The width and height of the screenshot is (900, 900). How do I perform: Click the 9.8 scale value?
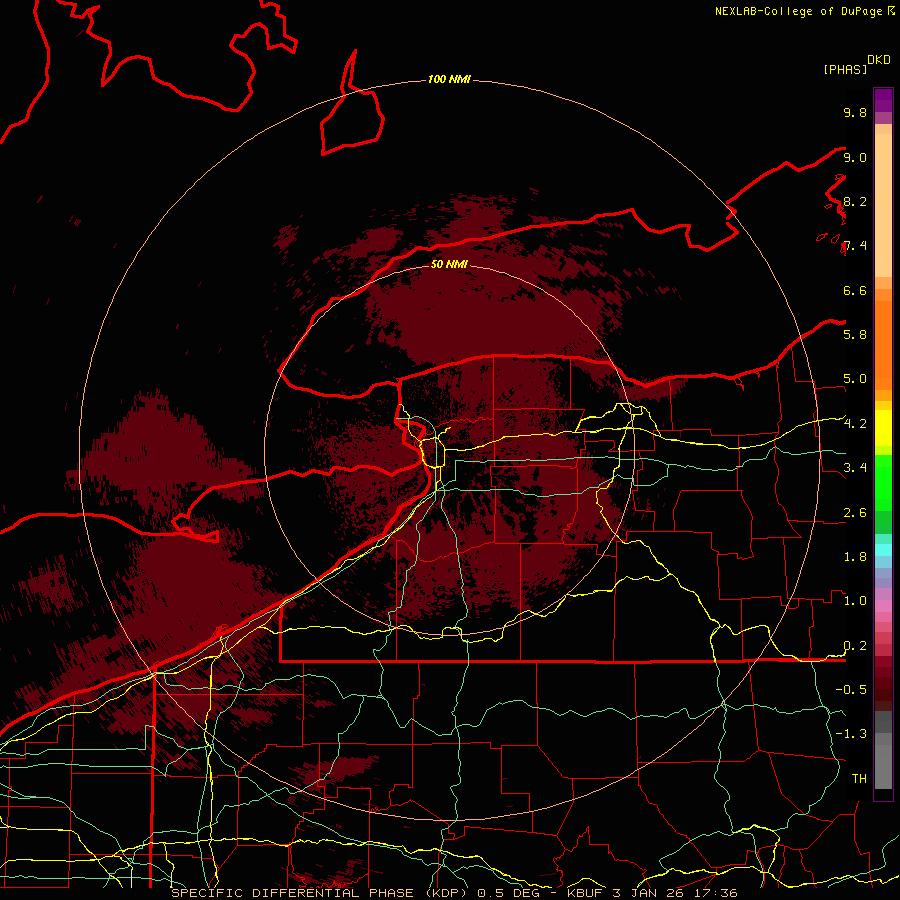pos(855,112)
